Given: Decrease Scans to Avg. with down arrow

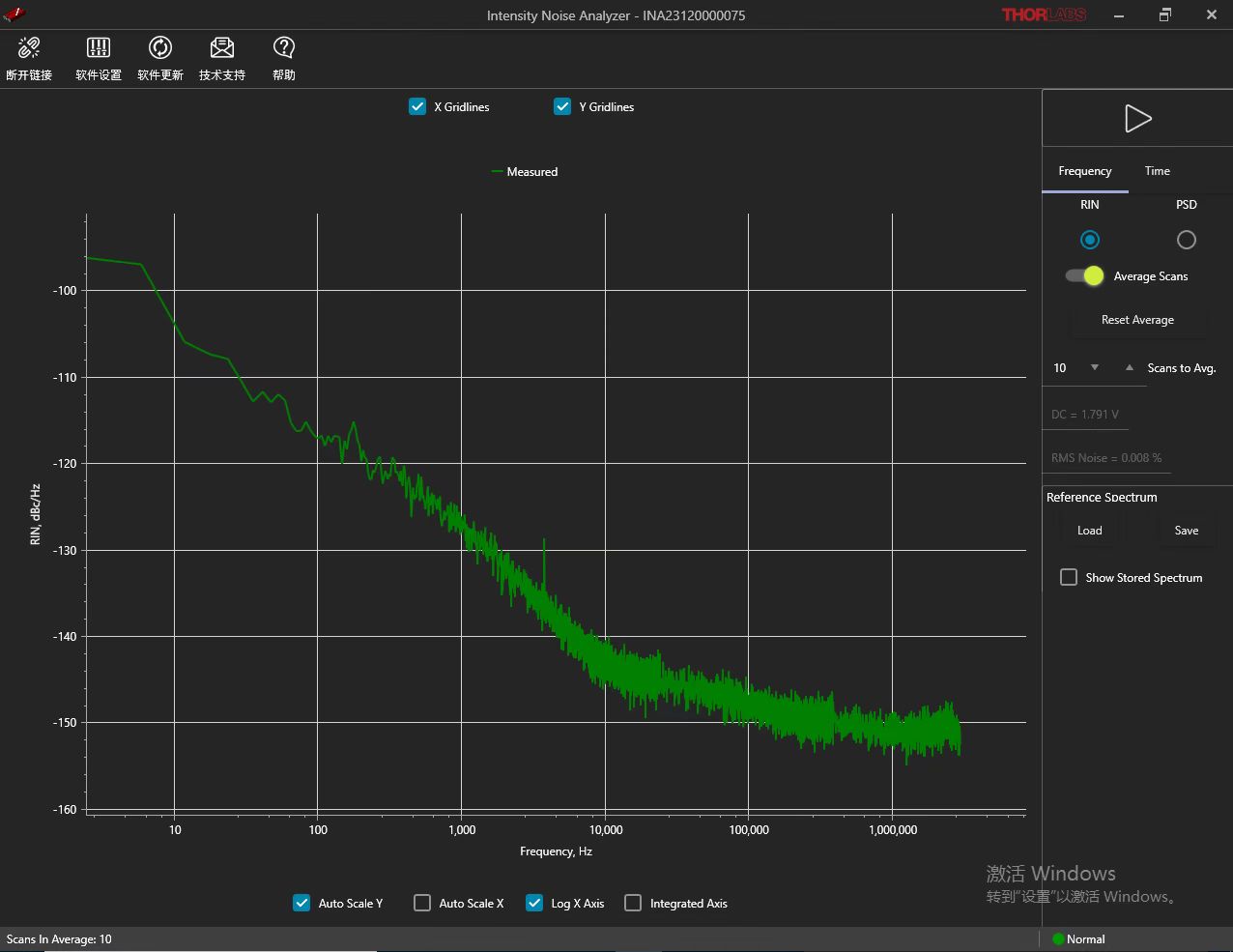Looking at the screenshot, I should pyautogui.click(x=1095, y=368).
